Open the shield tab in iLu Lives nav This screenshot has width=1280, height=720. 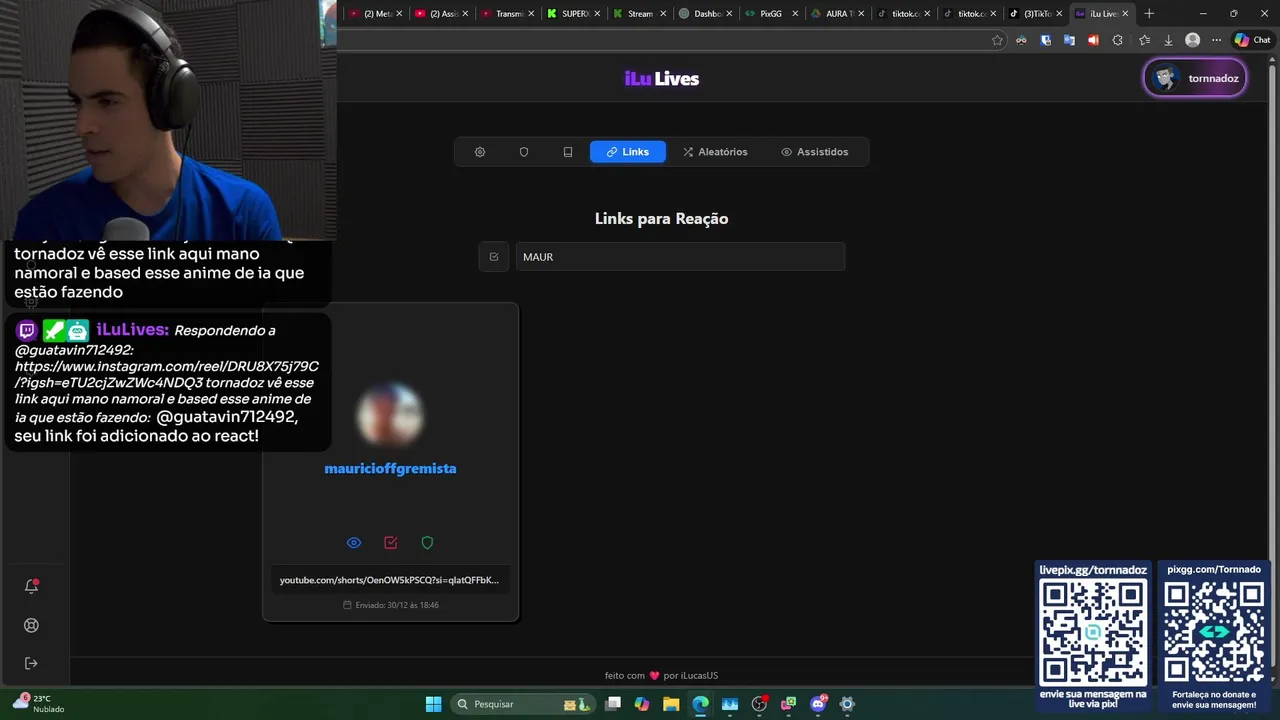point(524,152)
